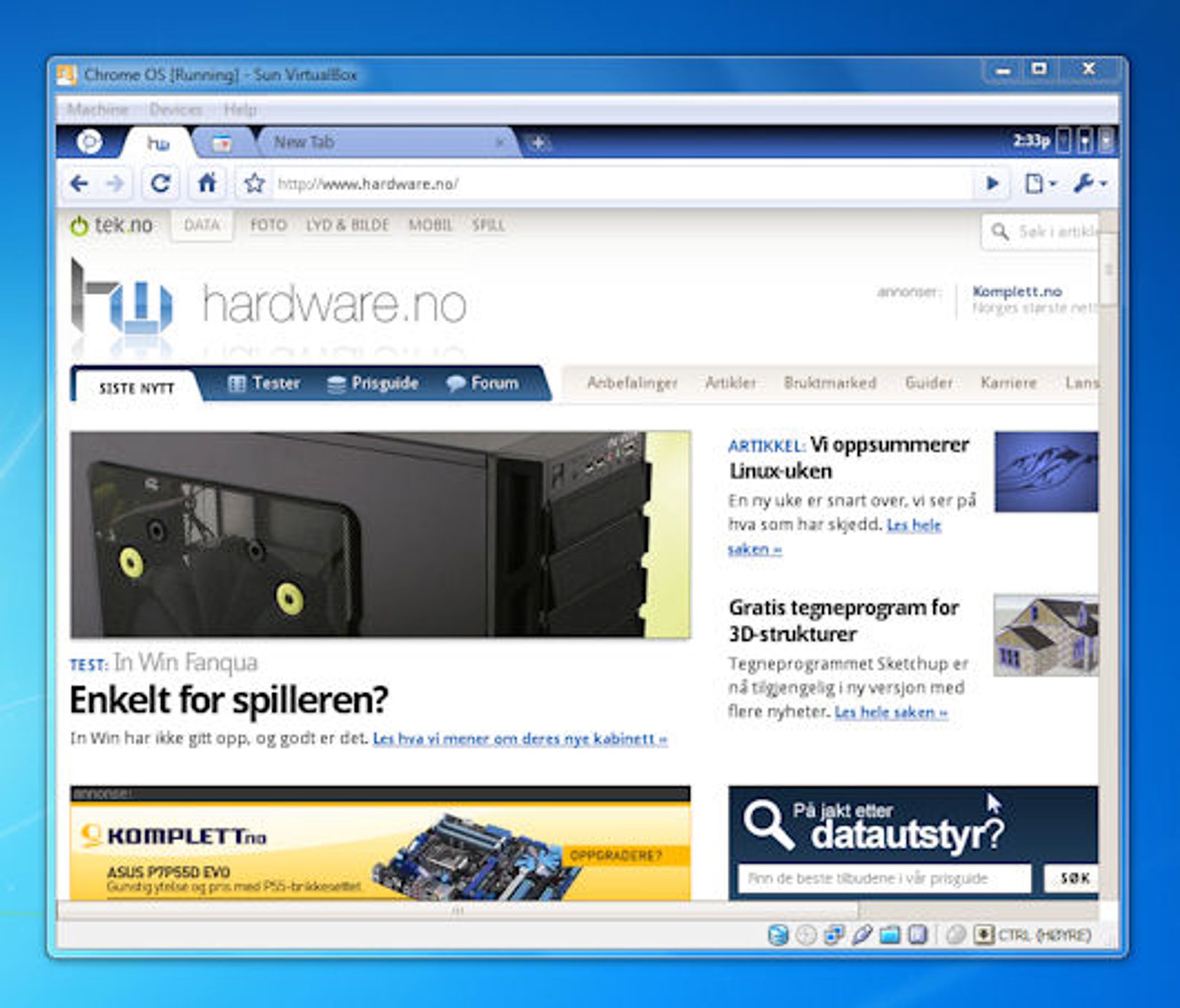1180x1008 pixels.
Task: Go to Guider
Action: pos(929,383)
